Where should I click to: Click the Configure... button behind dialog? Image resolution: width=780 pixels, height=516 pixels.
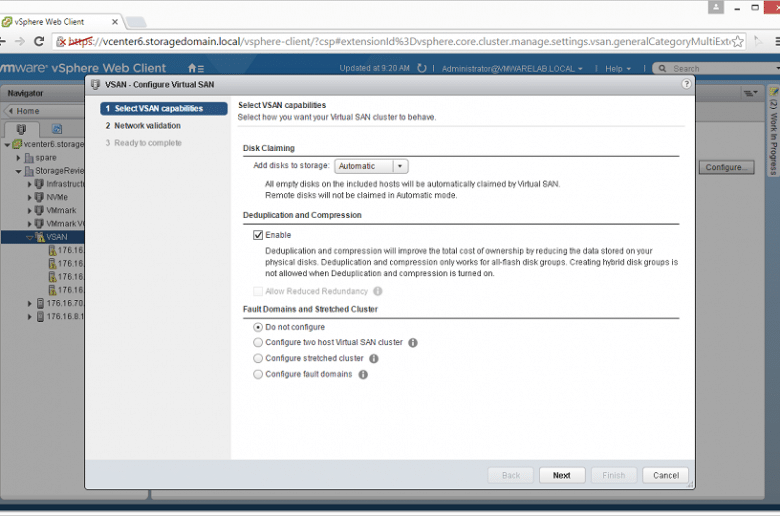726,167
